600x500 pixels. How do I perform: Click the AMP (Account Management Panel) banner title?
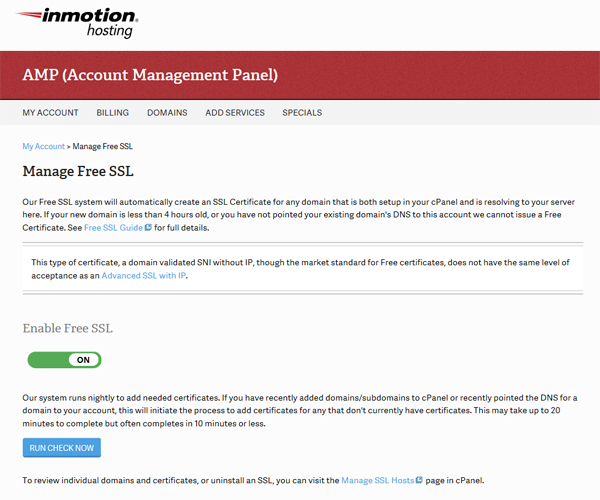click(x=150, y=75)
